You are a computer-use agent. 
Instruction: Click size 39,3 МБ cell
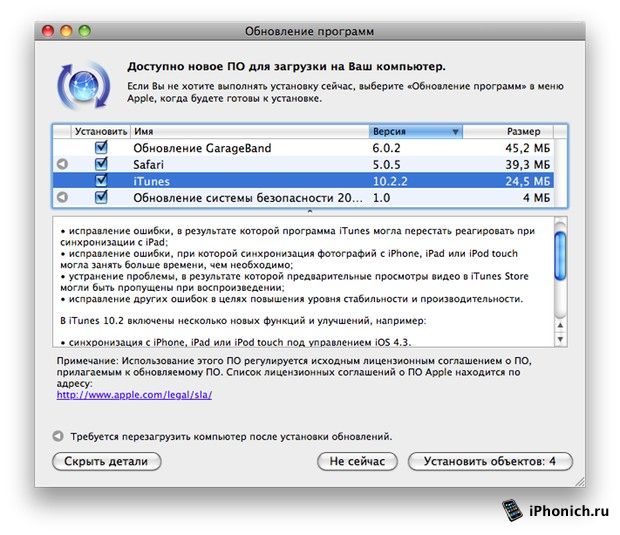coord(527,164)
